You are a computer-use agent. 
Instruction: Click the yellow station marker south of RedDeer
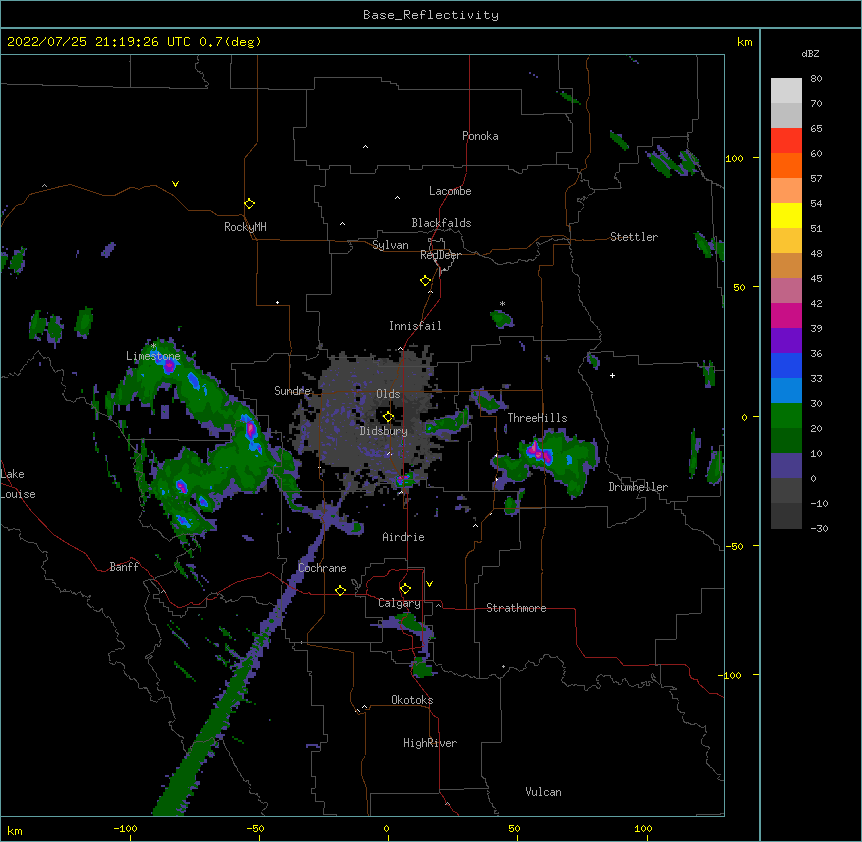point(425,281)
